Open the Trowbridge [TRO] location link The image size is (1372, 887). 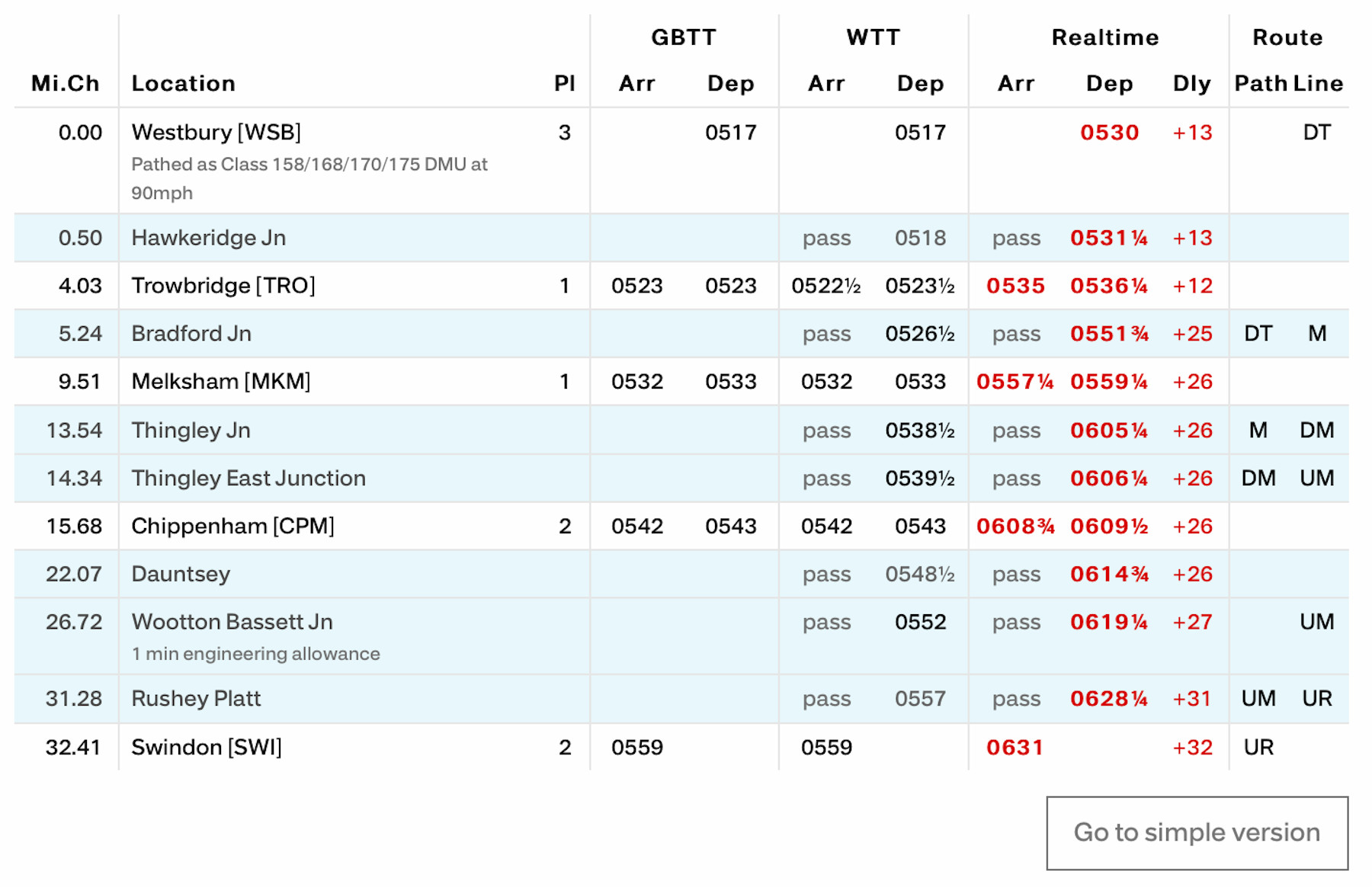pyautogui.click(x=223, y=286)
